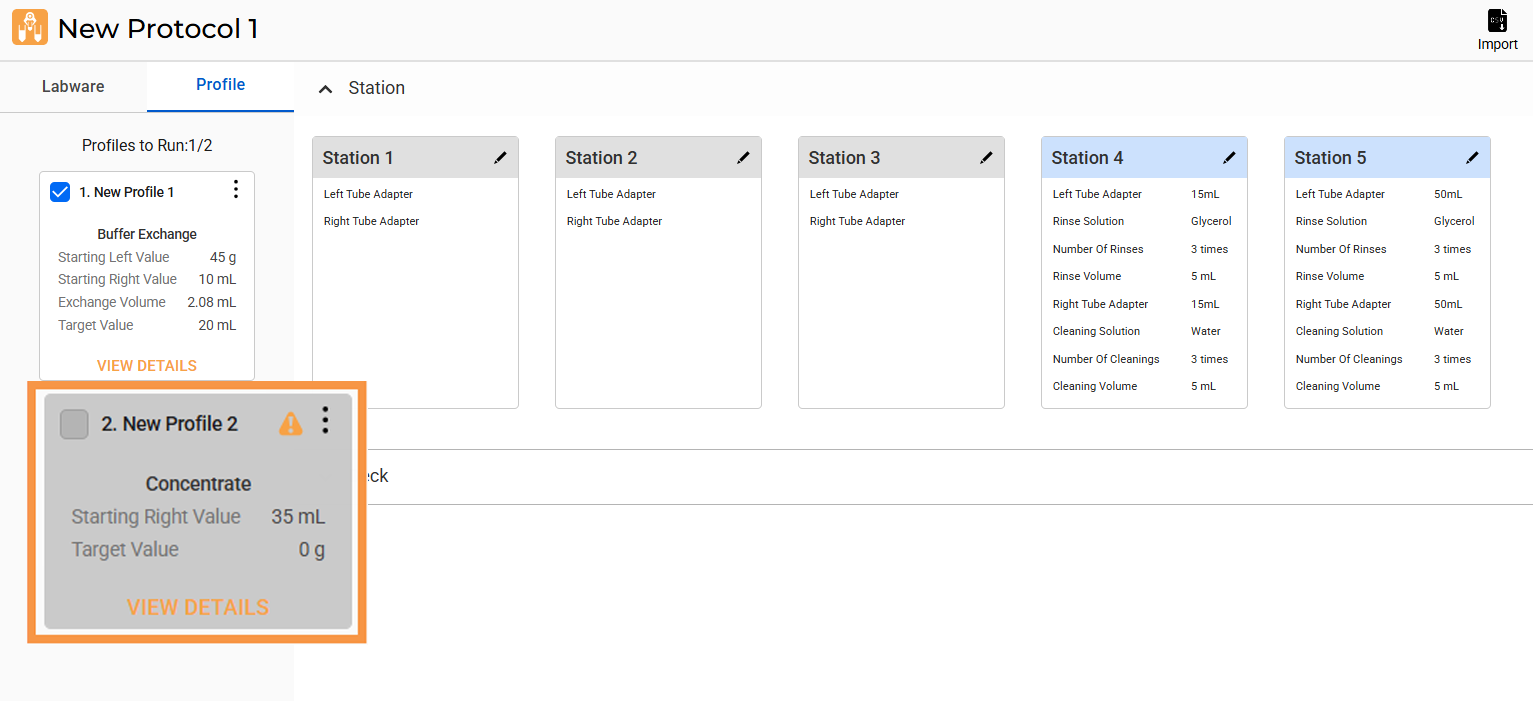The width and height of the screenshot is (1533, 701).
Task: Collapse the Station section chevron
Action: click(325, 89)
